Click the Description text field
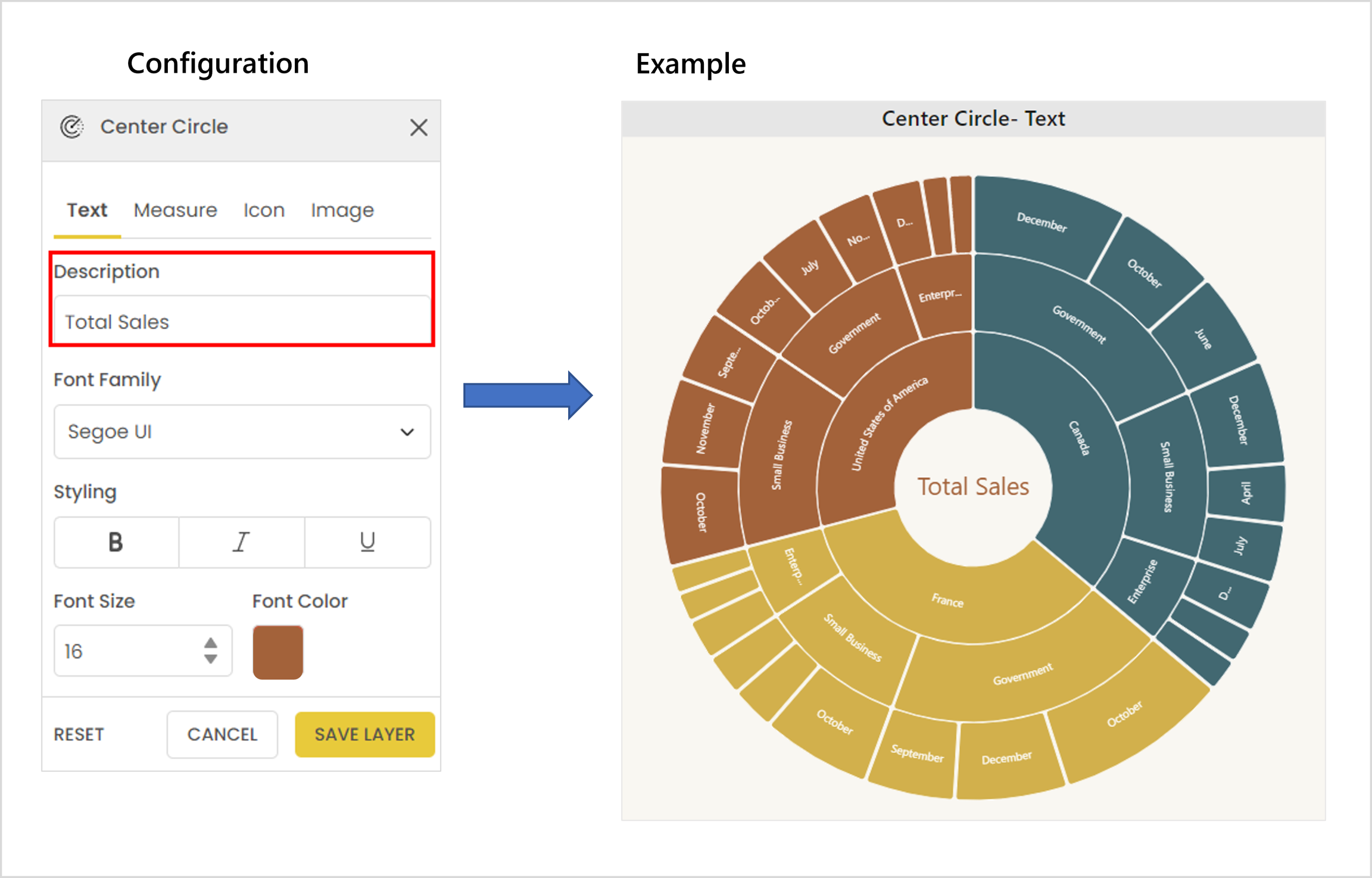Screen dimensions: 1372x878 pos(241,322)
